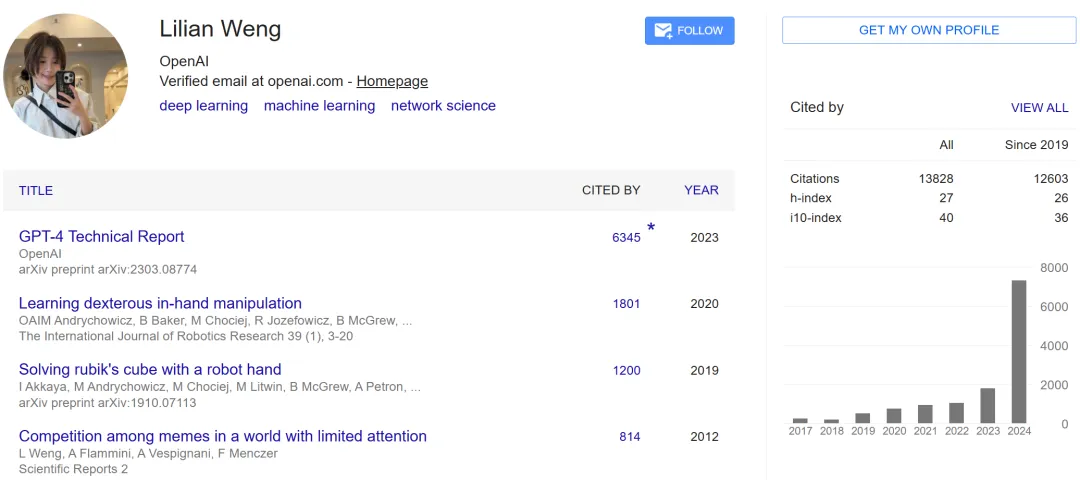The width and height of the screenshot is (1080, 480).
Task: Sort publications by the Cited By column header
Action: pos(611,190)
